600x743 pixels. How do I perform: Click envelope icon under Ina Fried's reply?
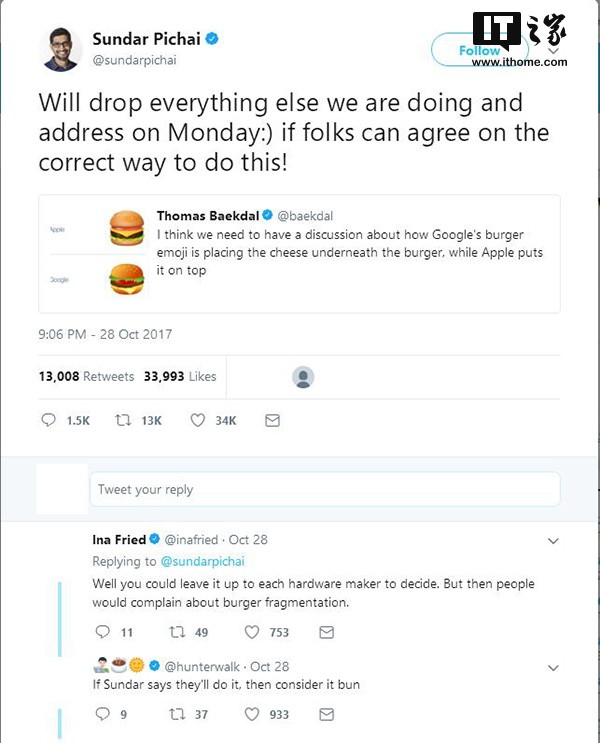coord(326,632)
